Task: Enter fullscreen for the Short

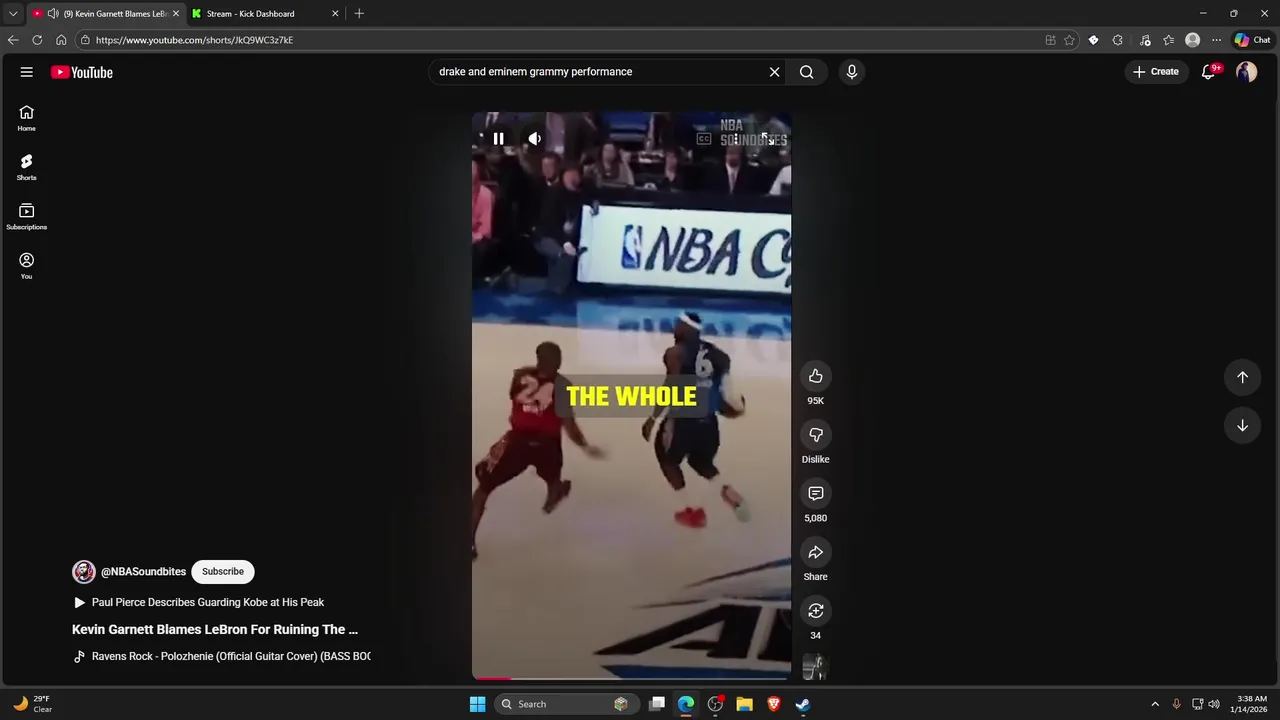Action: tap(767, 139)
